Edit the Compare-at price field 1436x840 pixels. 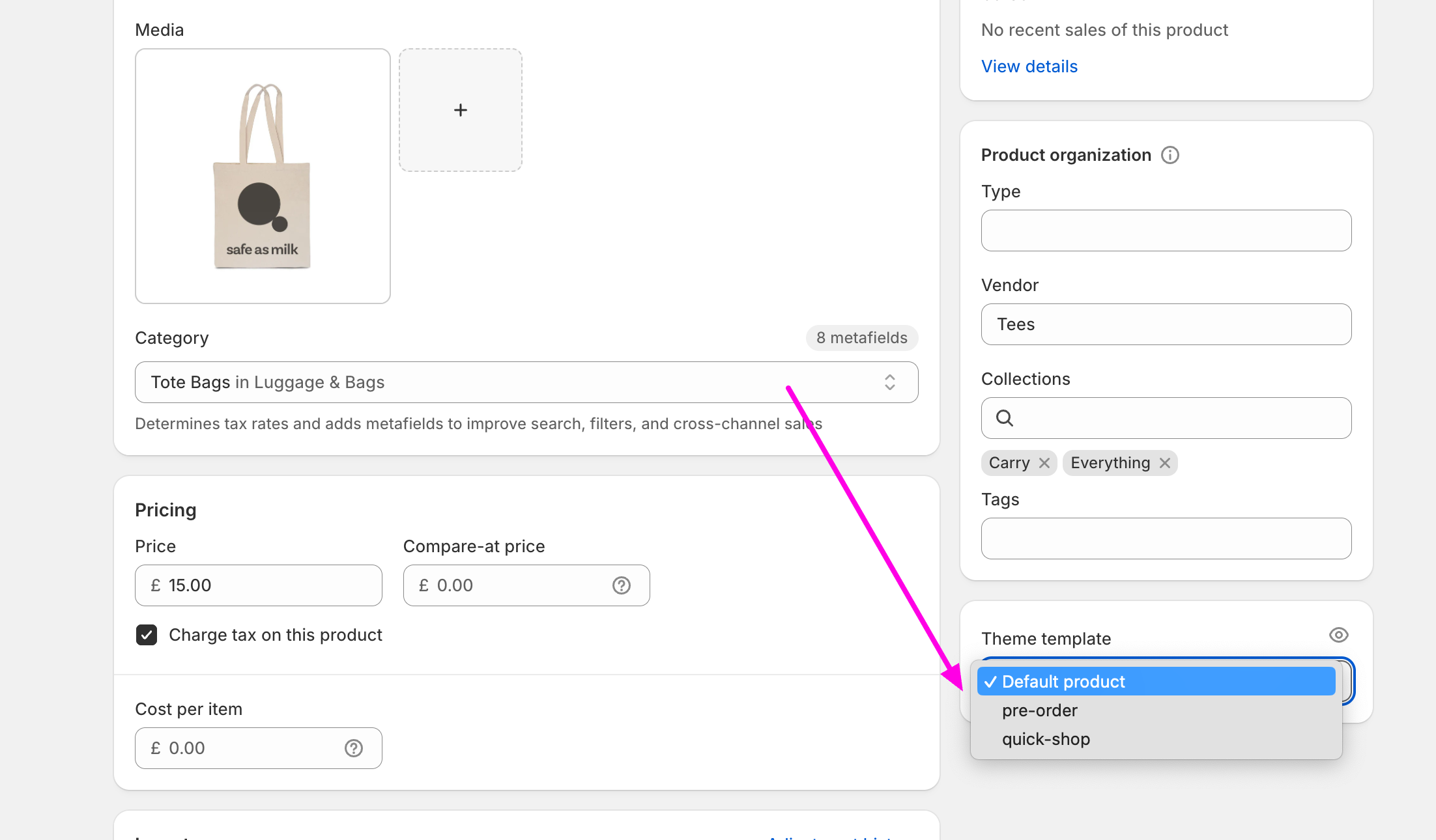[526, 585]
